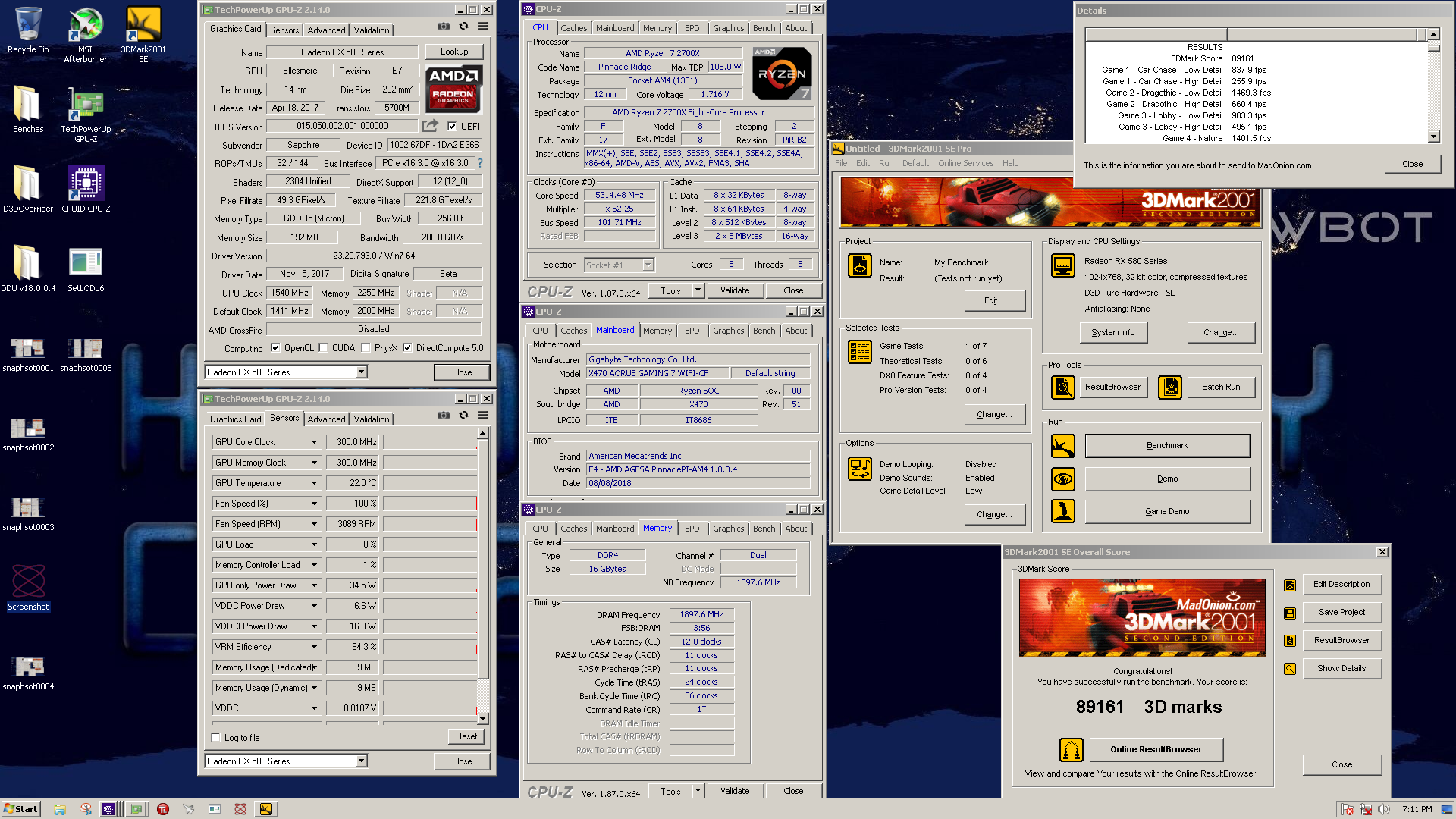Expand Fan Speed (RPM) sensor dropdown
The image size is (1456, 819).
pos(314,524)
